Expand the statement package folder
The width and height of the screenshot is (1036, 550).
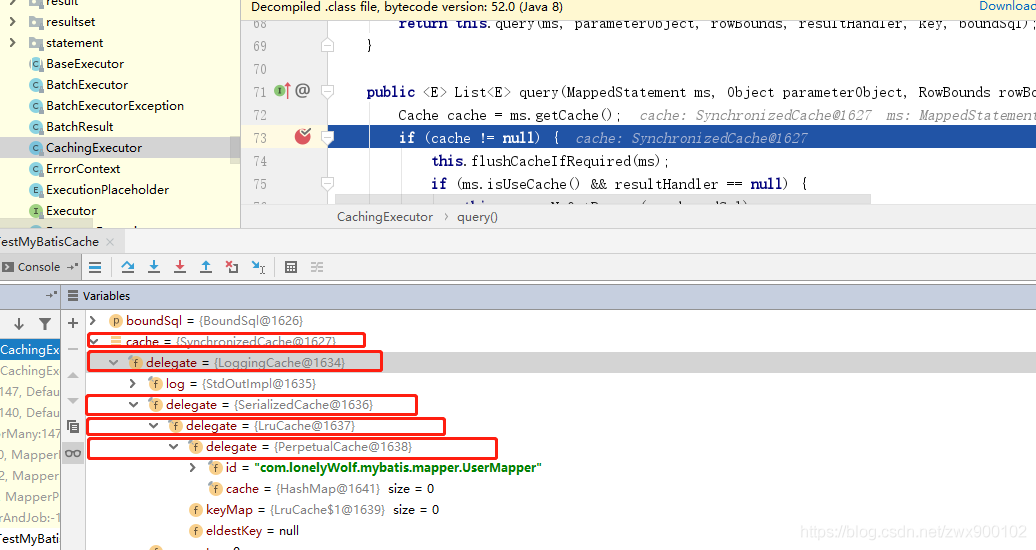pyautogui.click(x=13, y=43)
